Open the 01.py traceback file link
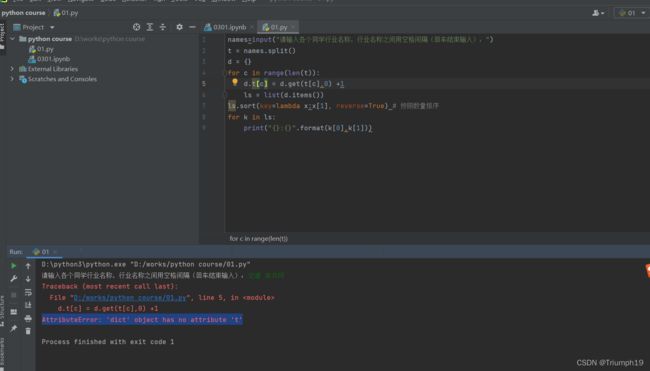The height and width of the screenshot is (371, 650). point(130,298)
